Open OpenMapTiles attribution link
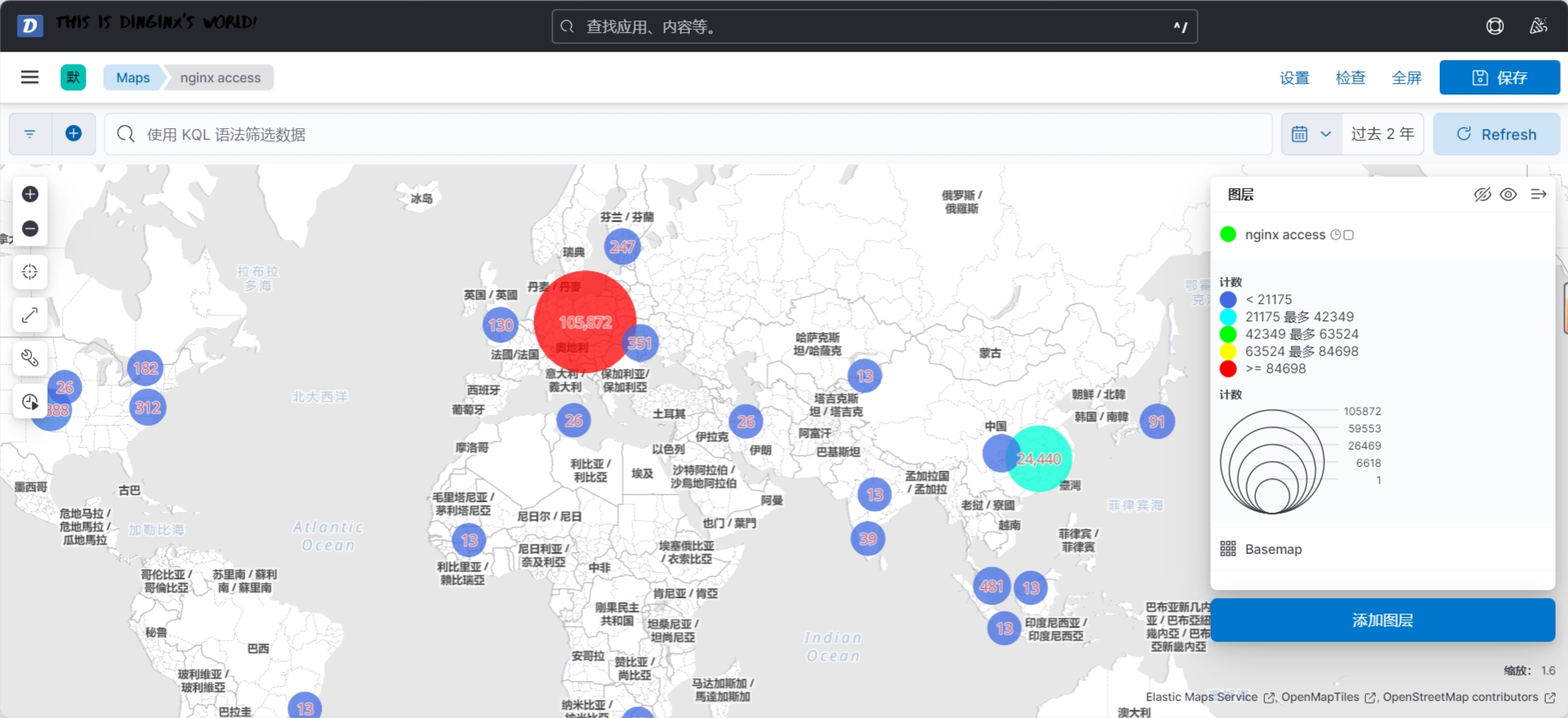This screenshot has width=1568, height=718. coord(1327,697)
